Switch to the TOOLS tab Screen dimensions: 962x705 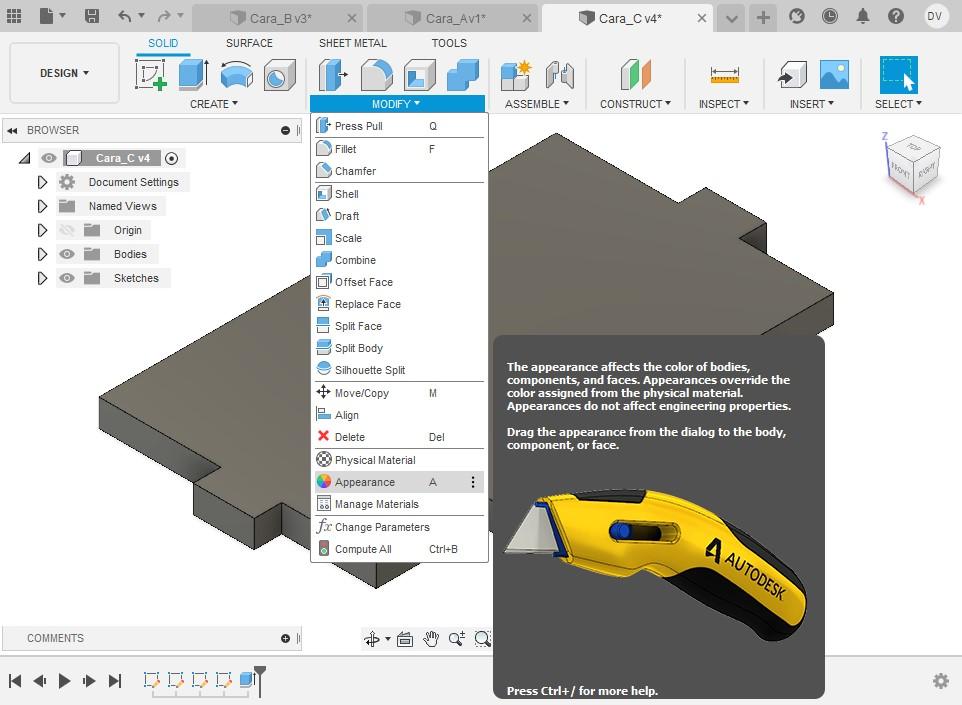tap(449, 43)
